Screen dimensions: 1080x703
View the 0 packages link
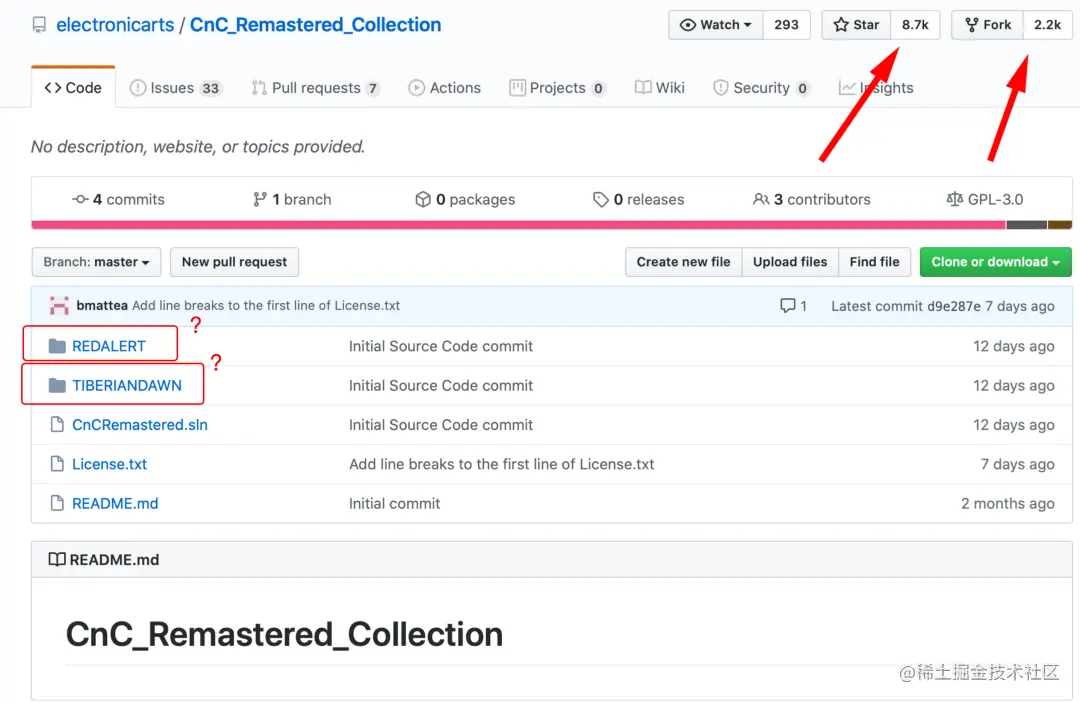[x=465, y=200]
